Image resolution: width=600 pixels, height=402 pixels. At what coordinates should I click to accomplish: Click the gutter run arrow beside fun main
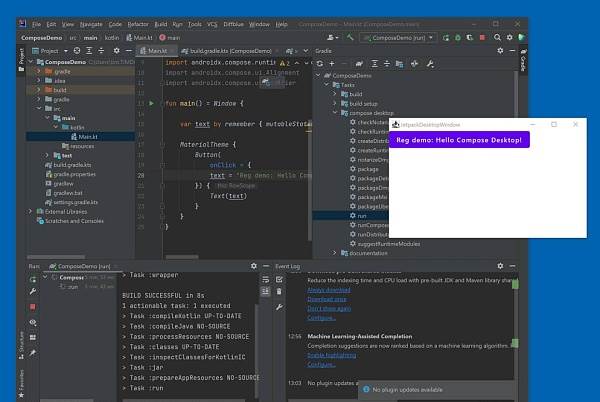[152, 103]
